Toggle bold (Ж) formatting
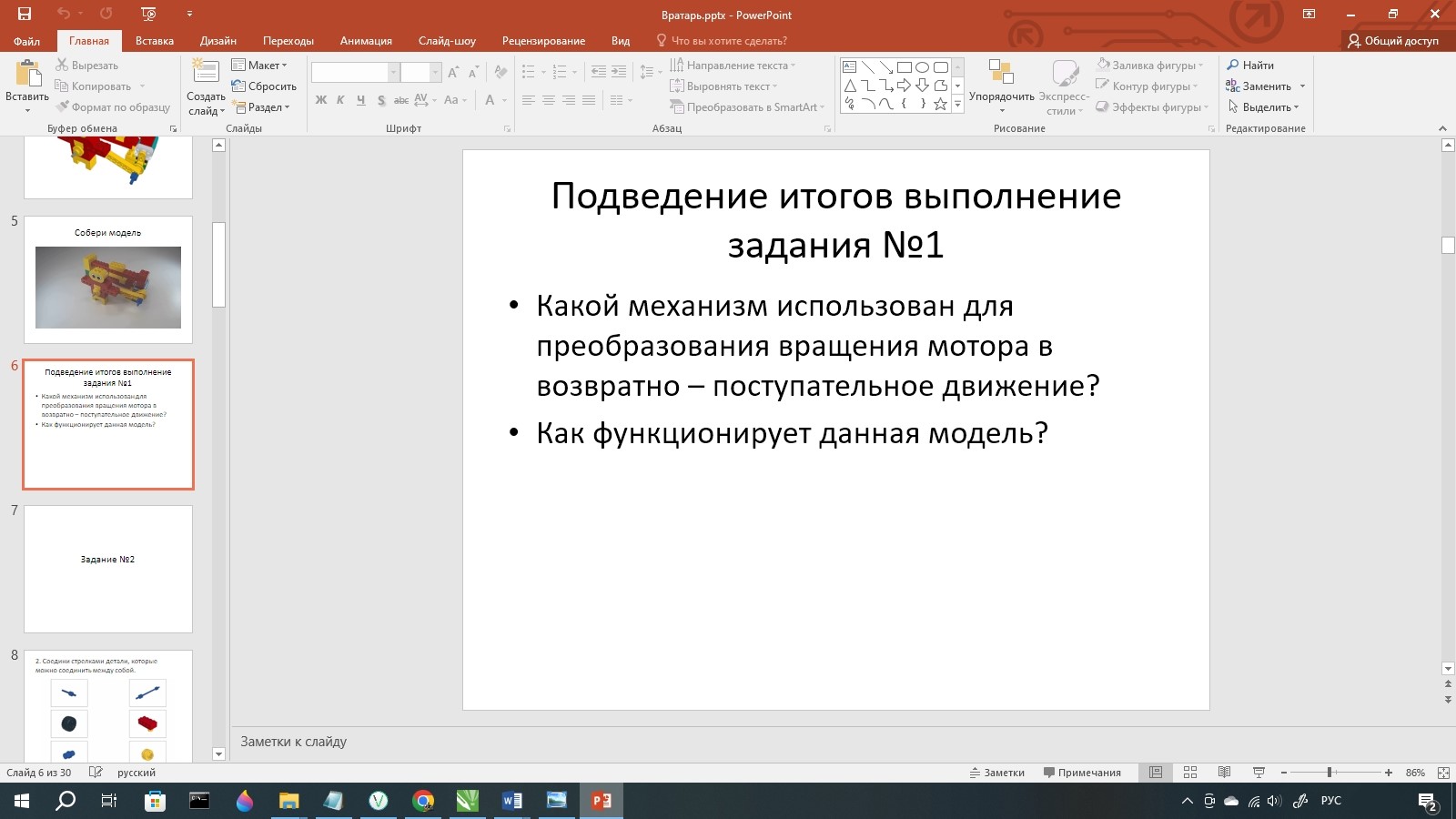Image resolution: width=1456 pixels, height=819 pixels. point(320,100)
